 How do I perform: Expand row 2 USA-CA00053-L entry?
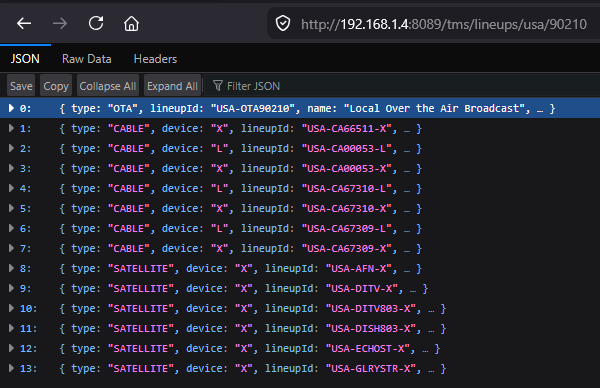pyautogui.click(x=11, y=148)
